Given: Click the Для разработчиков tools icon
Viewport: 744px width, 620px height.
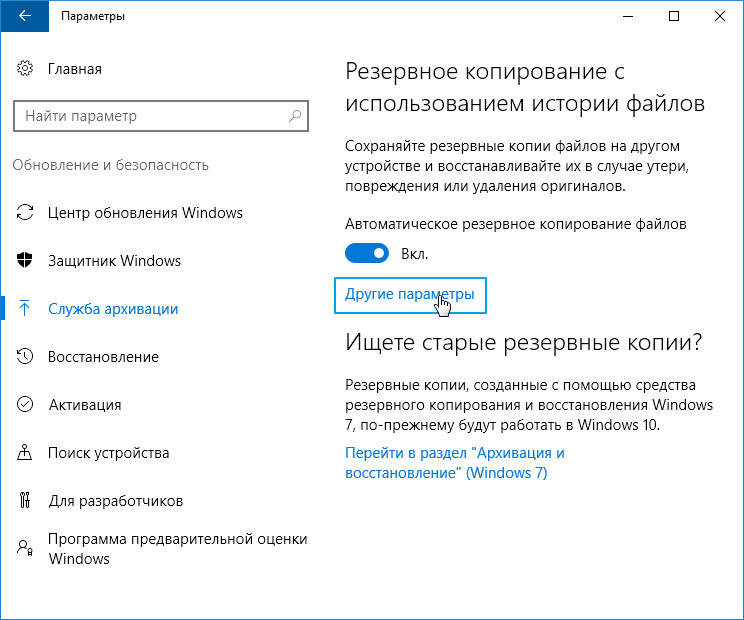Looking at the screenshot, I should [25, 501].
